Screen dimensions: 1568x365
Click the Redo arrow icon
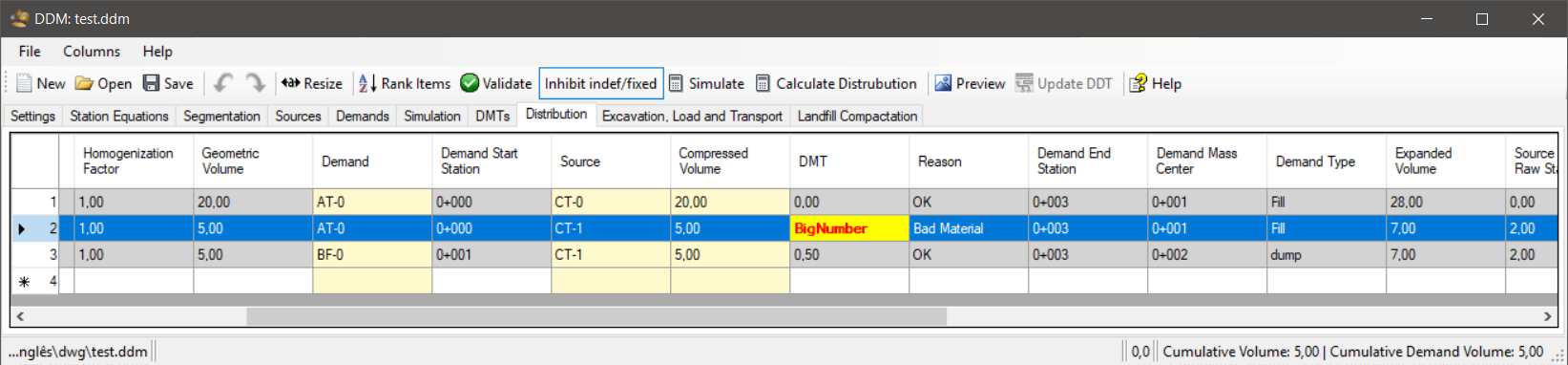point(255,84)
